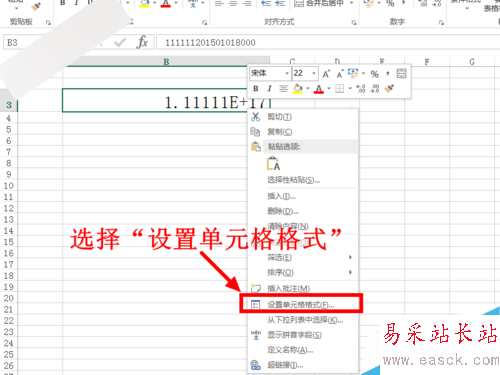500x375 pixels.
Task: Click the 粘贴选项: label in context menu
Action: [284, 147]
